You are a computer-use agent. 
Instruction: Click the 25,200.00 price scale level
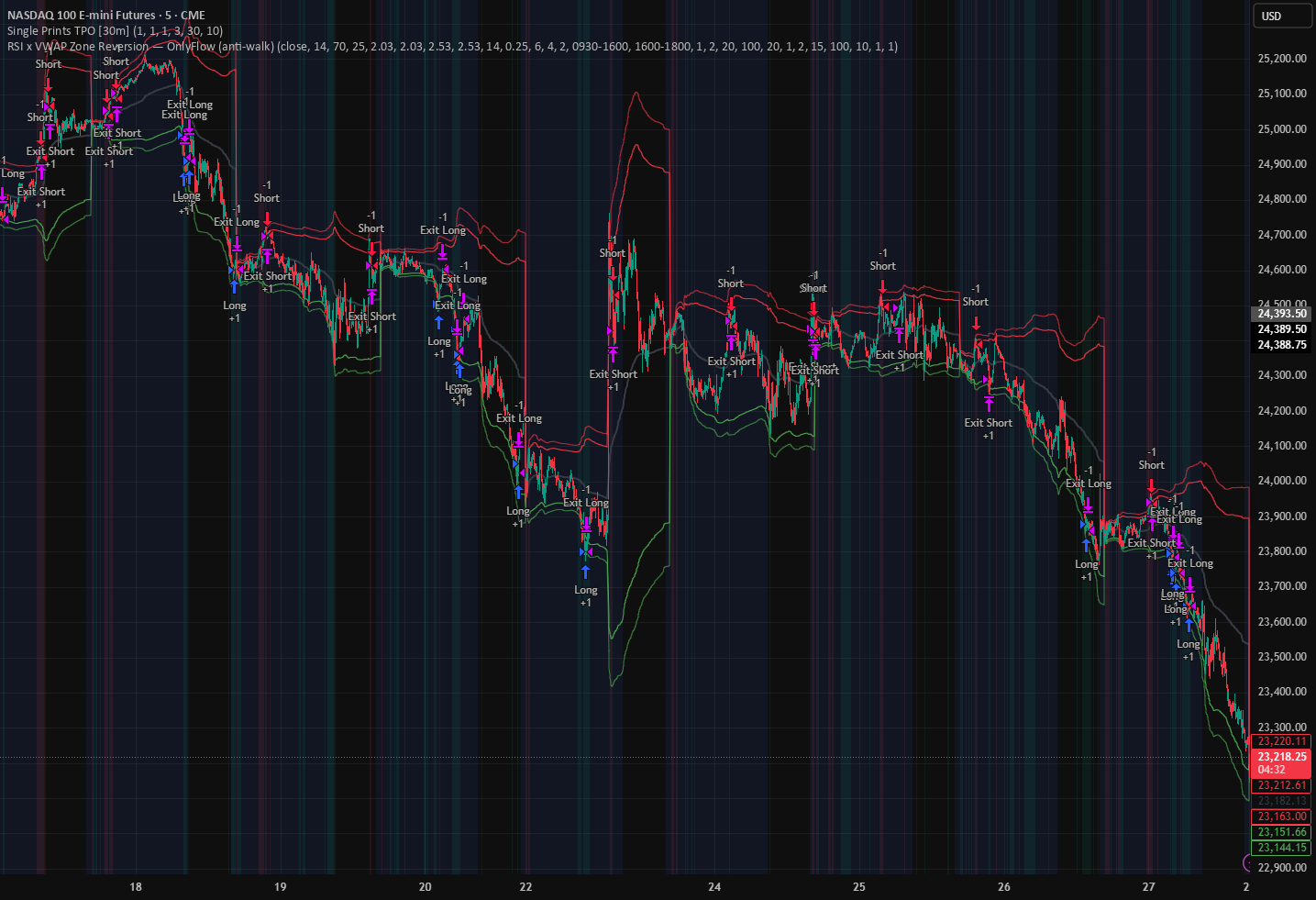point(1282,59)
